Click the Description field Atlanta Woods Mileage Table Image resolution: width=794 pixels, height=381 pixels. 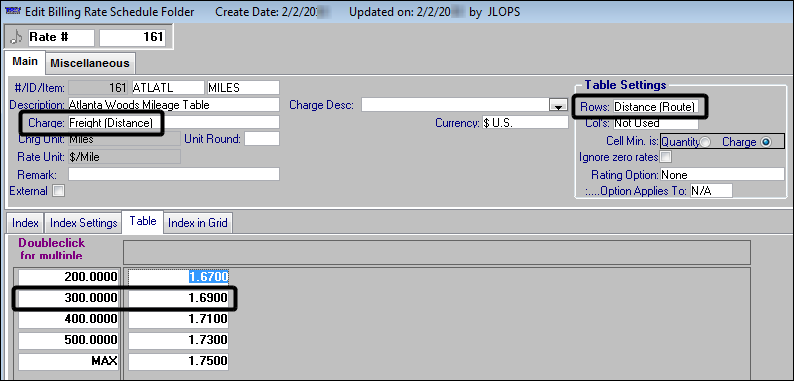(x=174, y=105)
